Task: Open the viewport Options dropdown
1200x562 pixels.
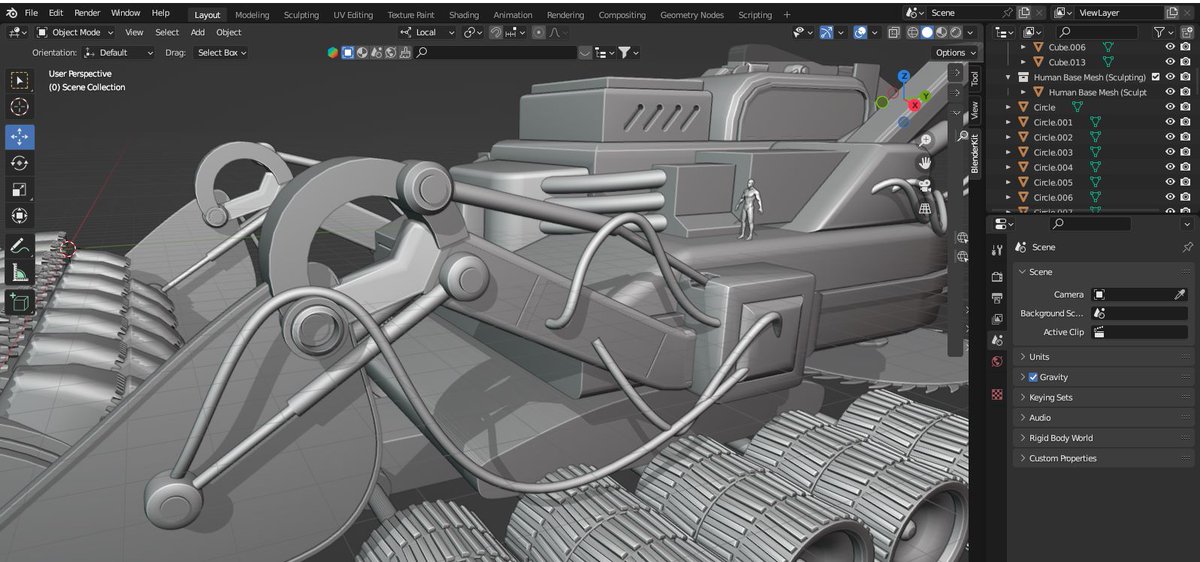Action: coord(955,52)
